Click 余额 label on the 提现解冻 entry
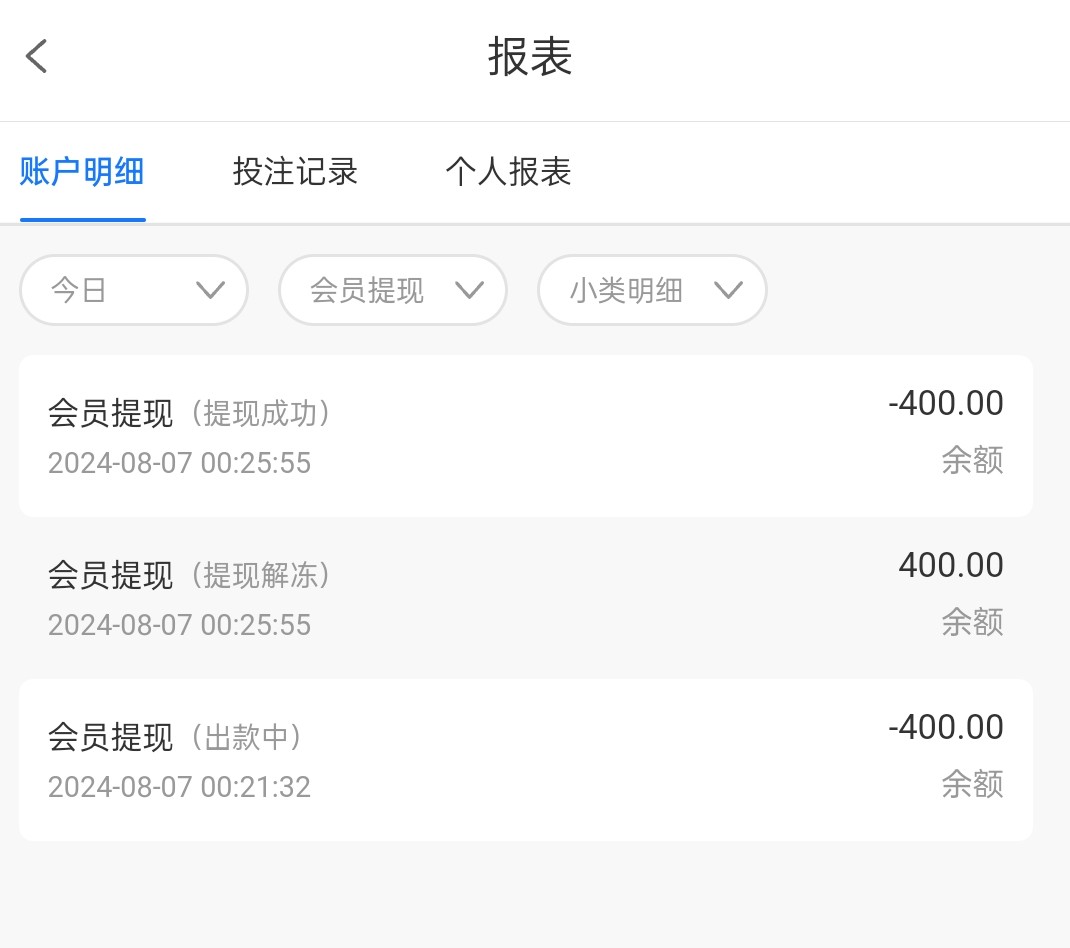This screenshot has height=948, width=1070. pos(972,622)
